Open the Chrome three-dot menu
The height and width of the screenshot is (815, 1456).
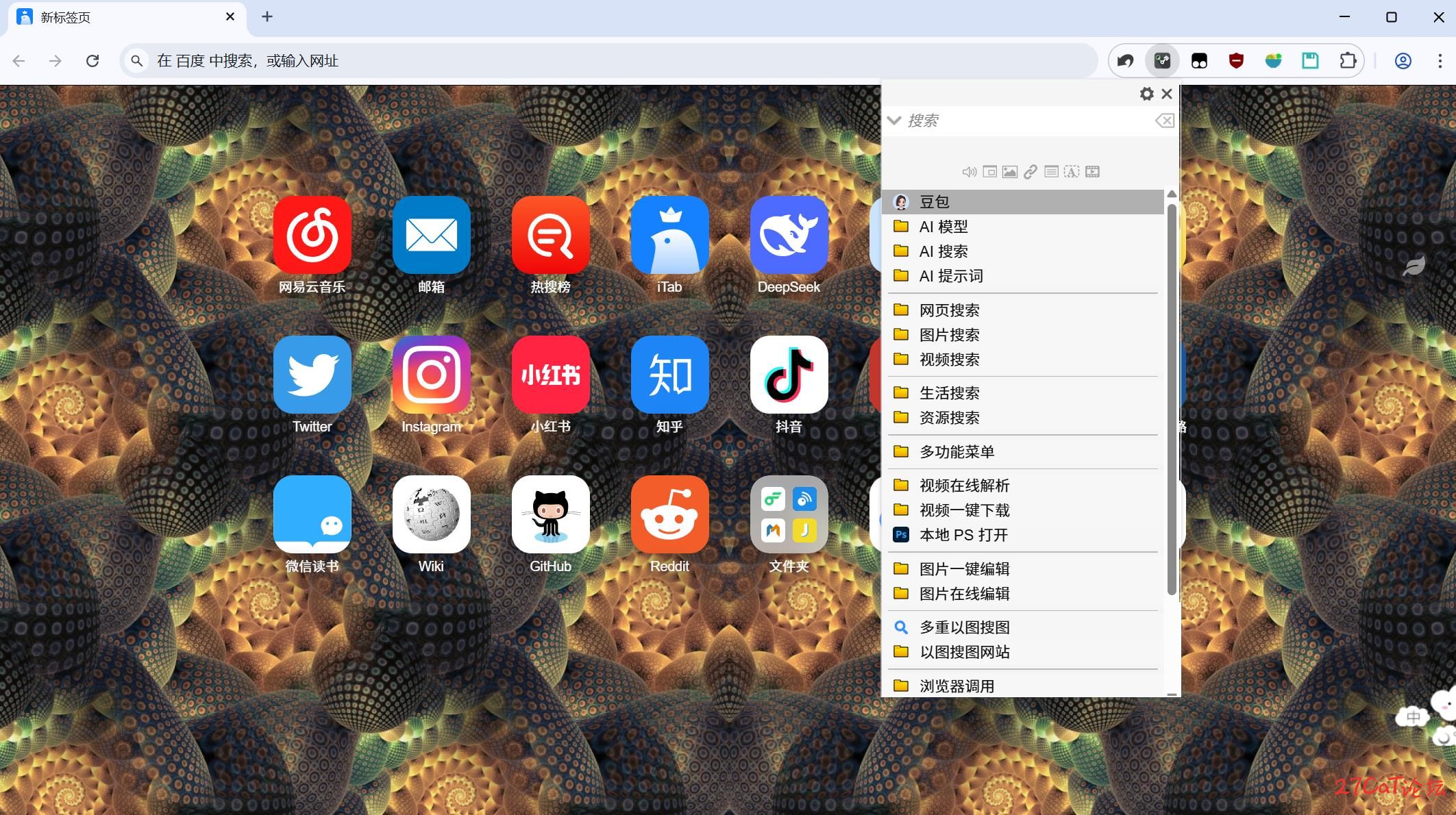(1440, 61)
